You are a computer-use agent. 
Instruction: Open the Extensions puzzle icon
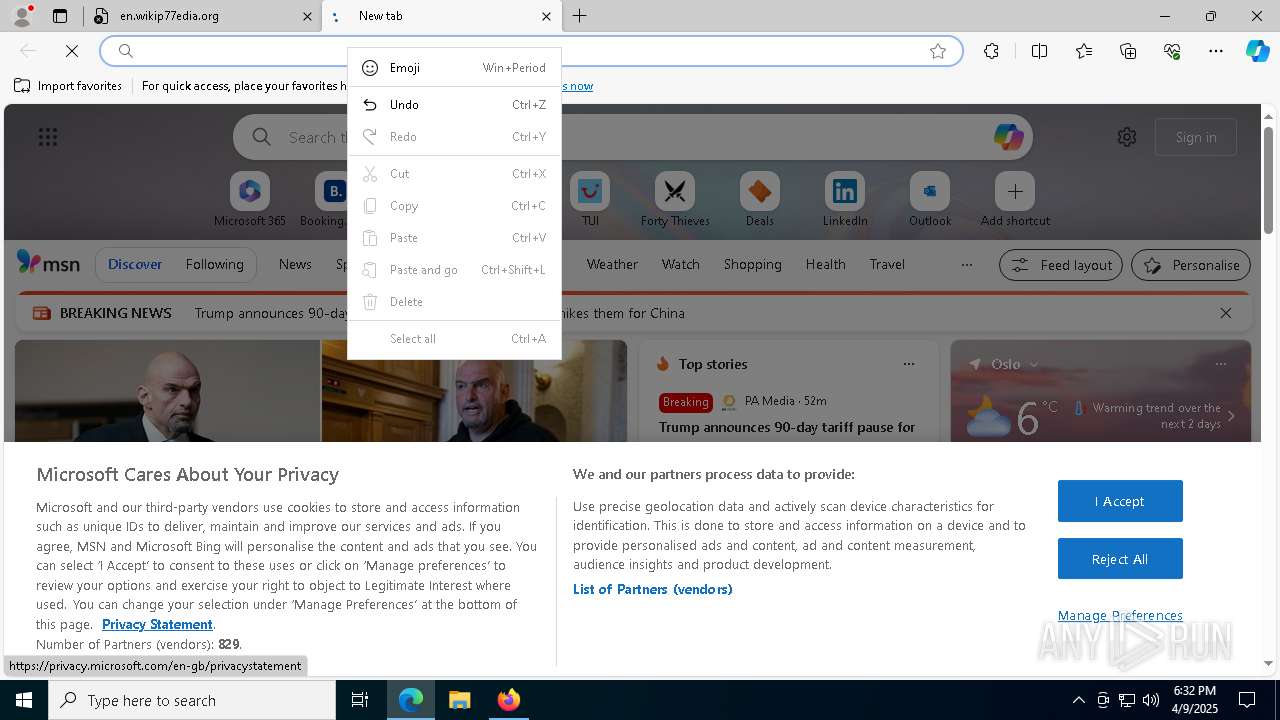(991, 51)
